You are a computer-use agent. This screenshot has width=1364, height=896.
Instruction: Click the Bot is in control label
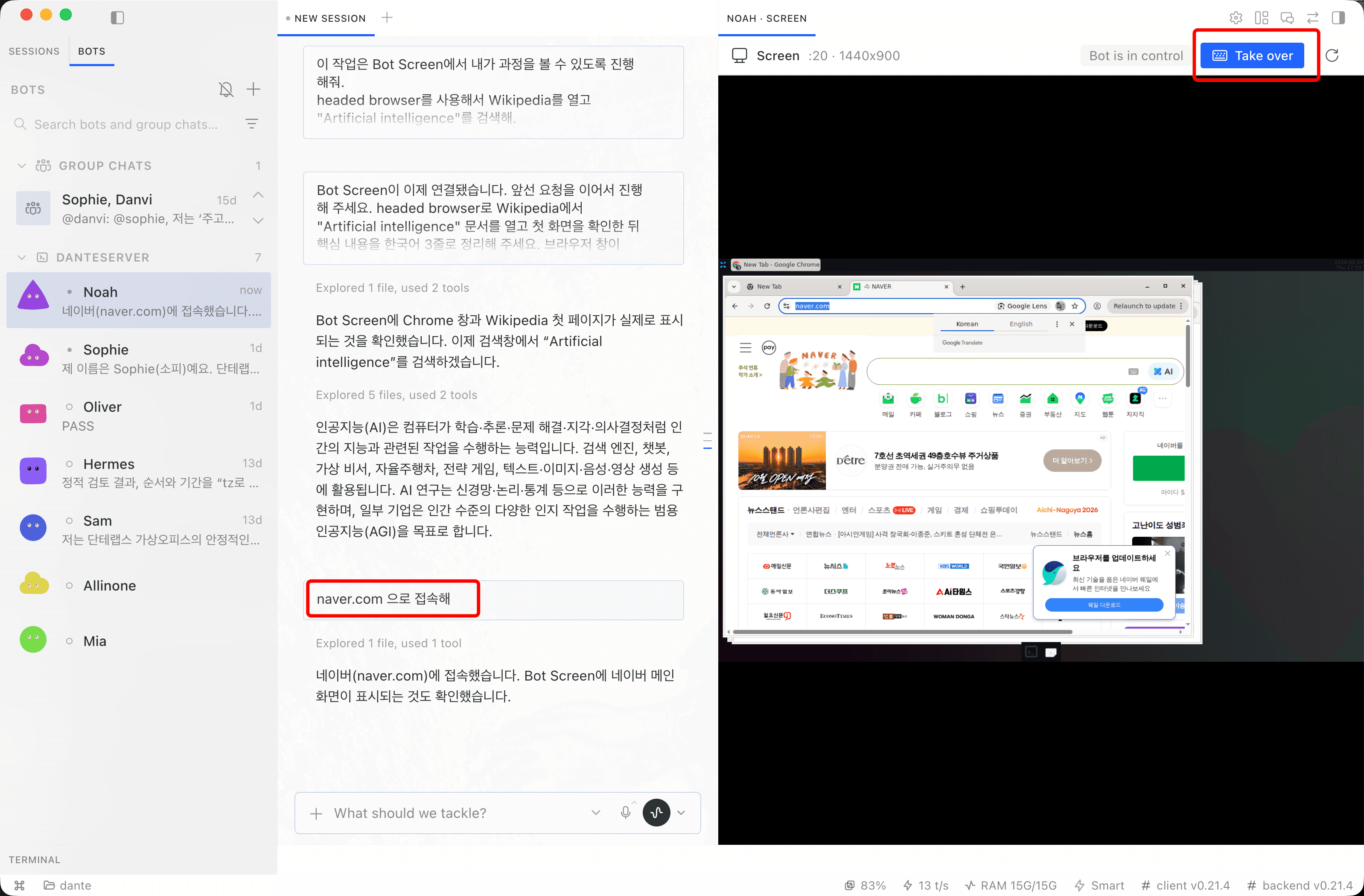[x=1136, y=55]
